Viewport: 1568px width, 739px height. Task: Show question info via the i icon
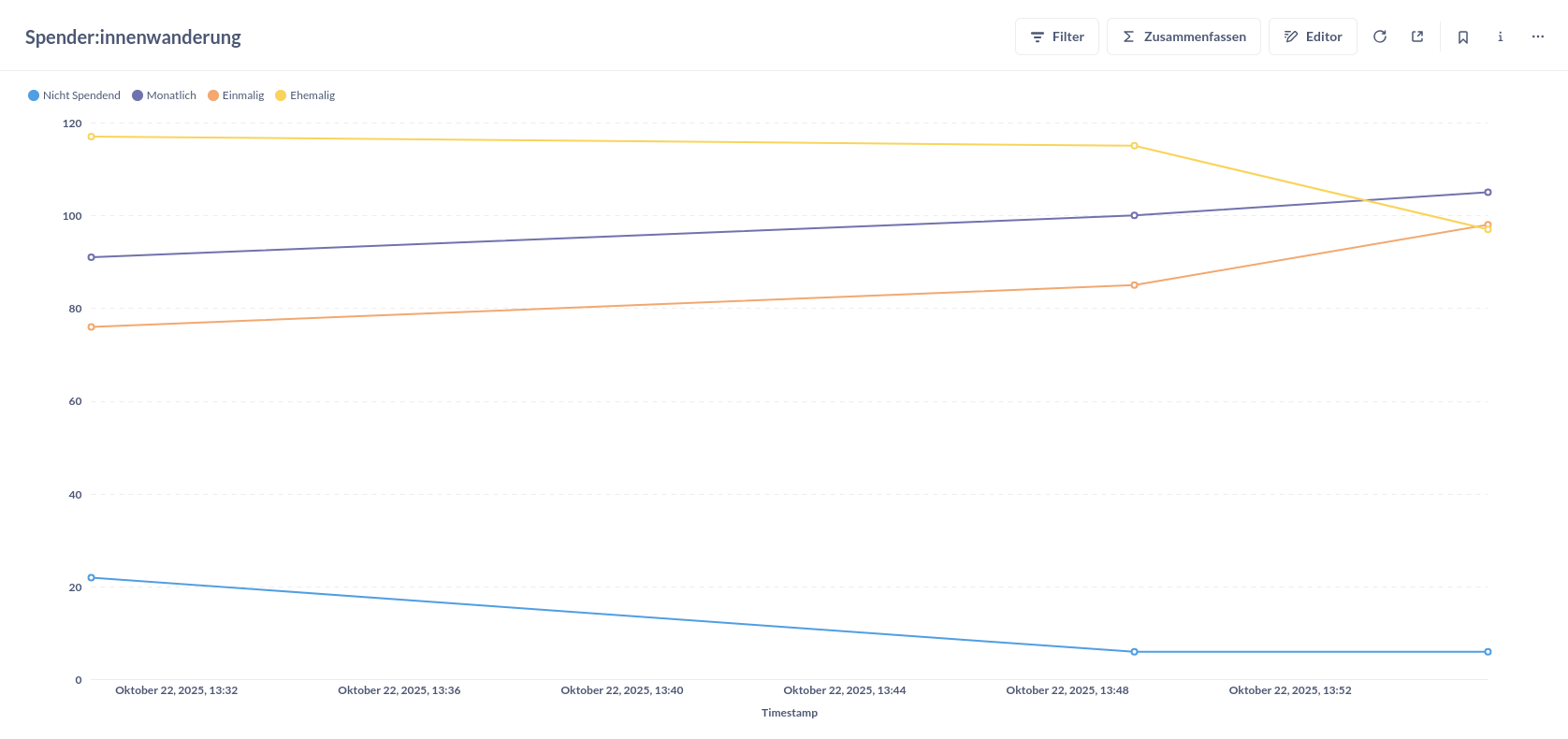pyautogui.click(x=1500, y=36)
